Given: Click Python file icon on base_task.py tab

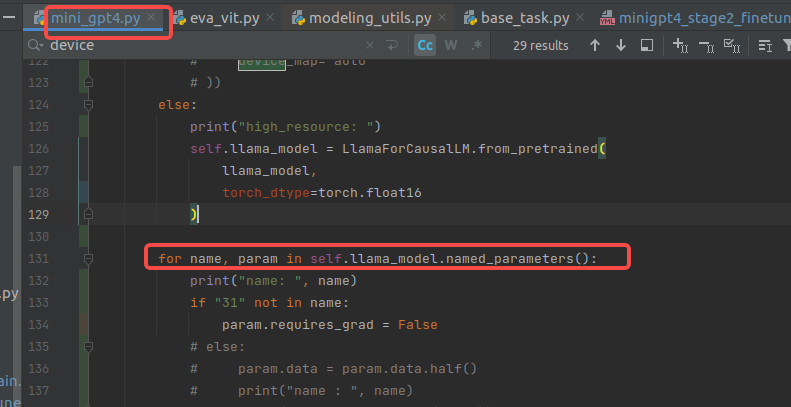Looking at the screenshot, I should point(470,19).
